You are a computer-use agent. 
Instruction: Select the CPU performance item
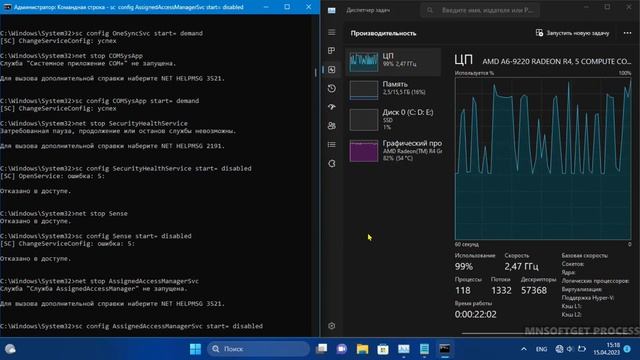click(x=393, y=62)
